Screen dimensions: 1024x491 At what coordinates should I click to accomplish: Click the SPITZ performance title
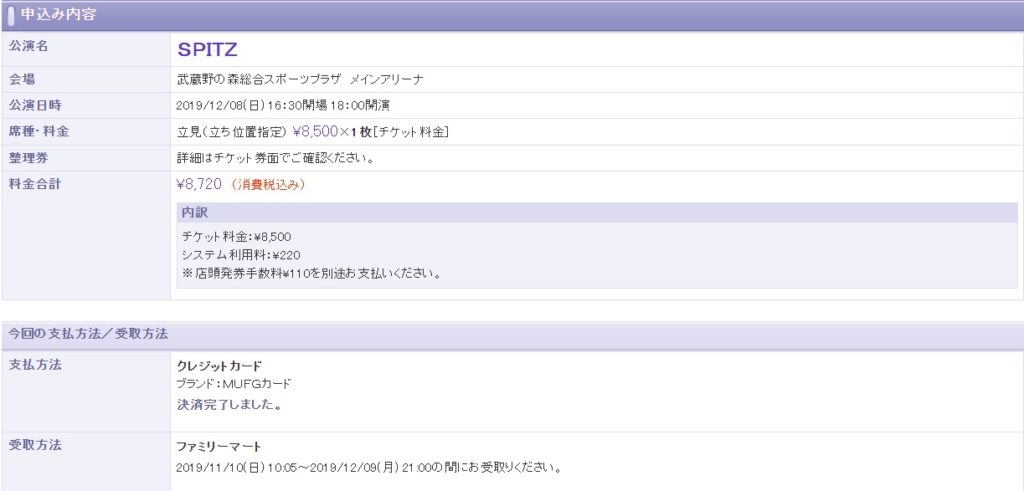point(207,49)
